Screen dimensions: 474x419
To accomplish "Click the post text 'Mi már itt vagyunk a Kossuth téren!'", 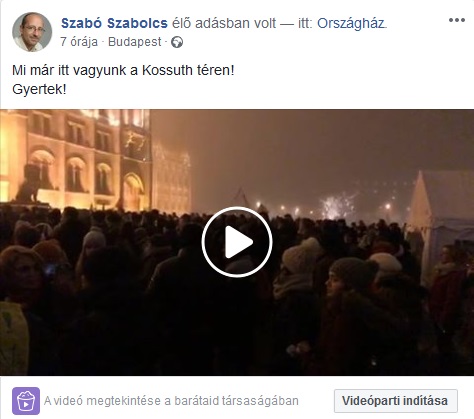I will (x=123, y=70).
